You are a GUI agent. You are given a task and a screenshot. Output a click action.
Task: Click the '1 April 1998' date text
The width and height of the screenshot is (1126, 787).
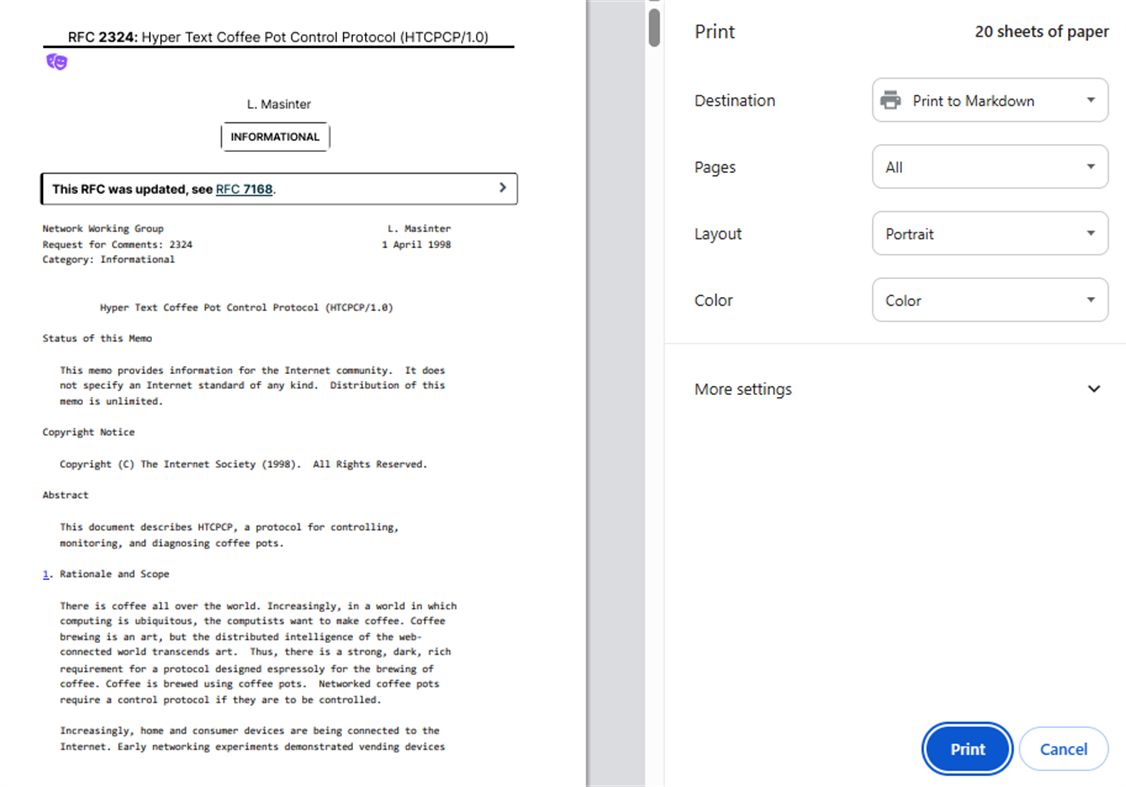click(x=417, y=245)
